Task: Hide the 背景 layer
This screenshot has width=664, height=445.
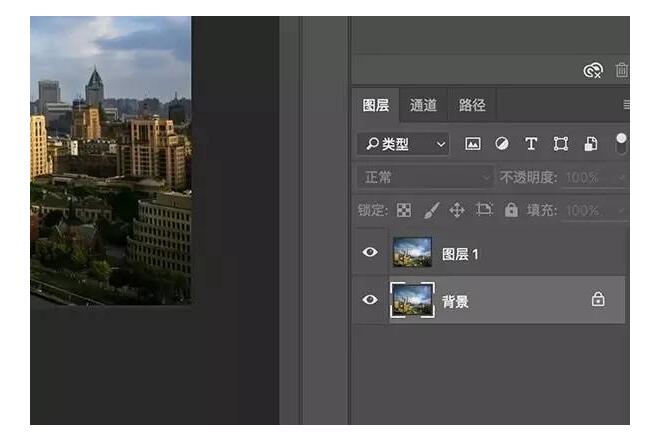Action: point(370,300)
